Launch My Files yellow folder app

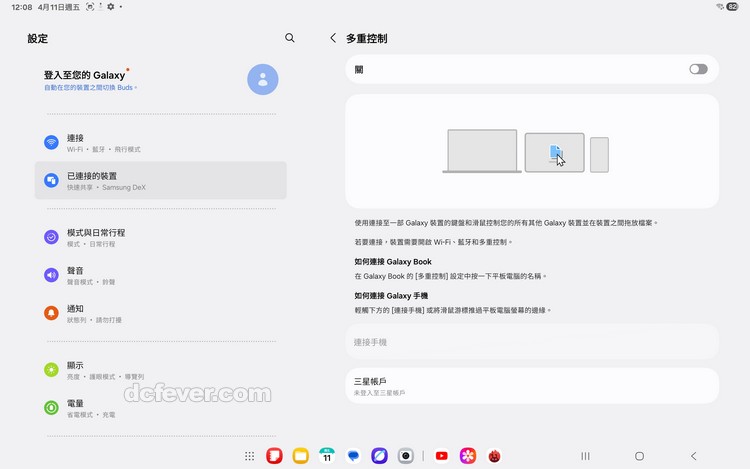coord(300,456)
